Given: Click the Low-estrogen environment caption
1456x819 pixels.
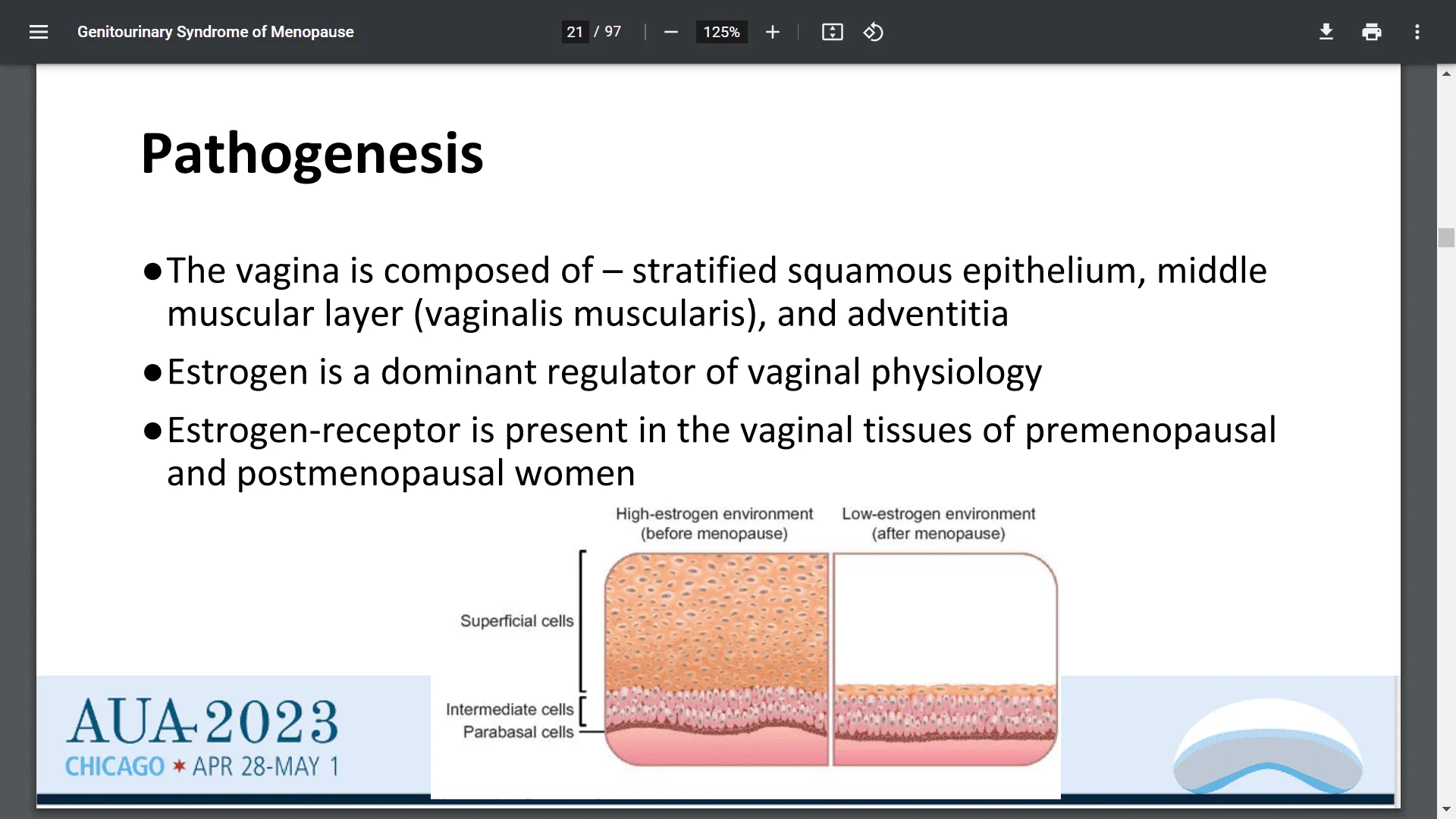Looking at the screenshot, I should click(938, 523).
